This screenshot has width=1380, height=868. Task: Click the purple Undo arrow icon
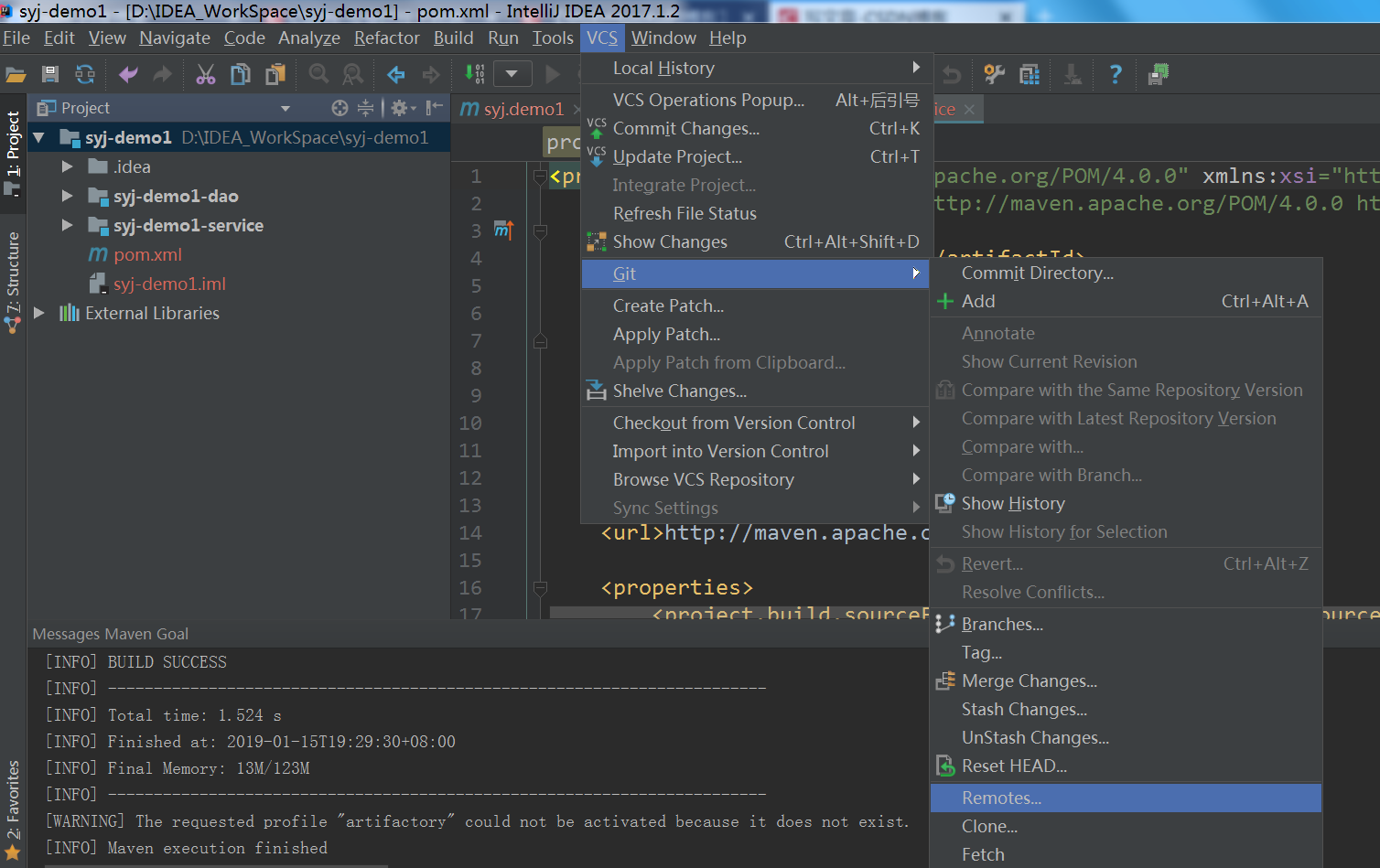point(128,74)
